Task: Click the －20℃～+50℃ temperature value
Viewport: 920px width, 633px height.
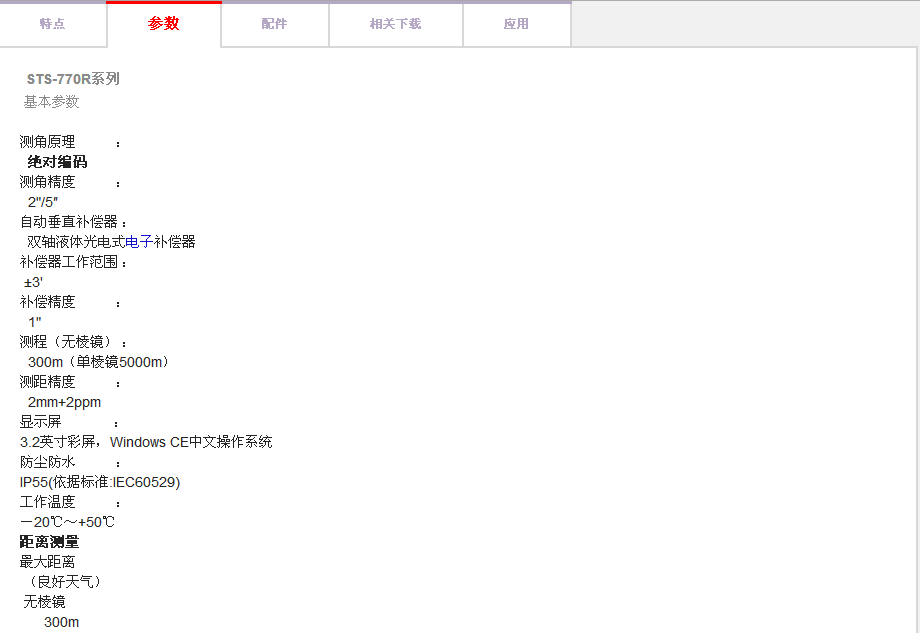Action: pyautogui.click(x=67, y=522)
